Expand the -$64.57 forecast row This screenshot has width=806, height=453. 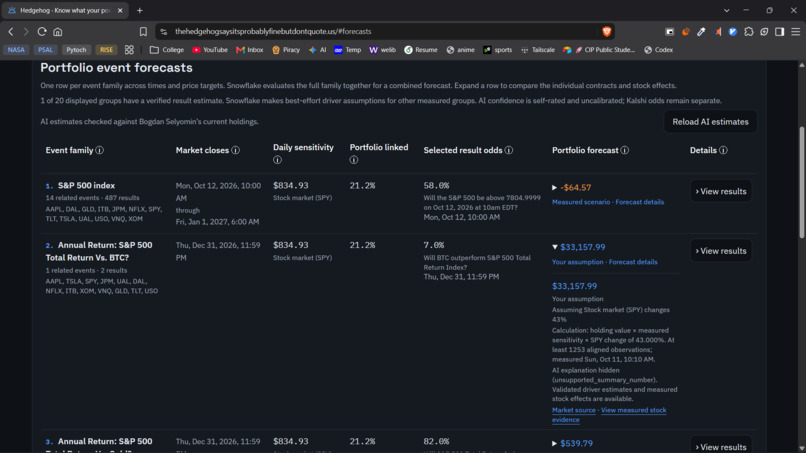[x=554, y=188]
